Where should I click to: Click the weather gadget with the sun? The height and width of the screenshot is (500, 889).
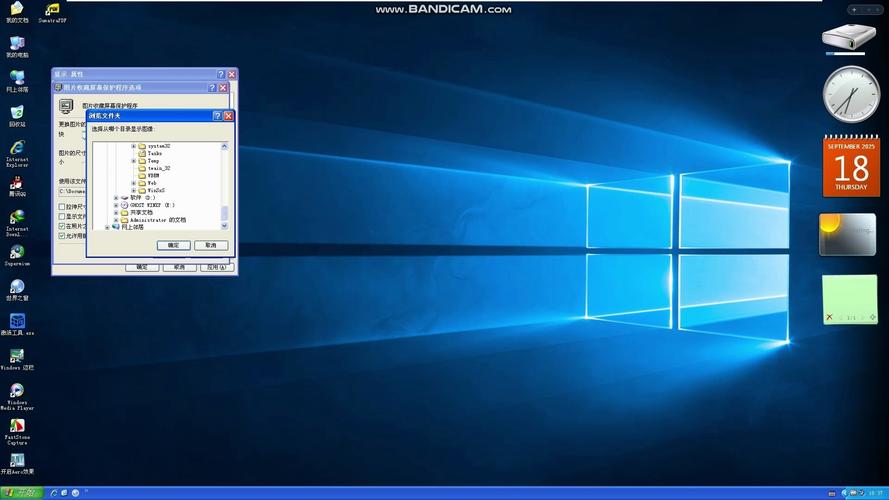click(848, 234)
